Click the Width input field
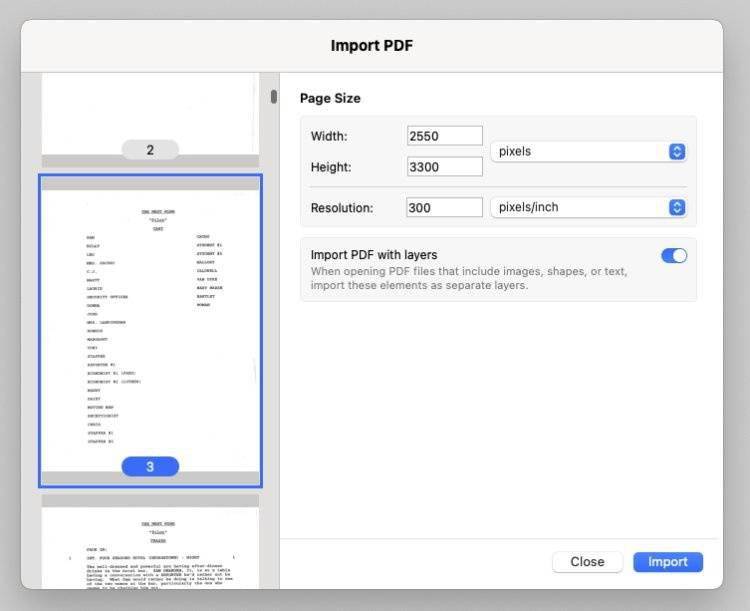 tap(444, 136)
